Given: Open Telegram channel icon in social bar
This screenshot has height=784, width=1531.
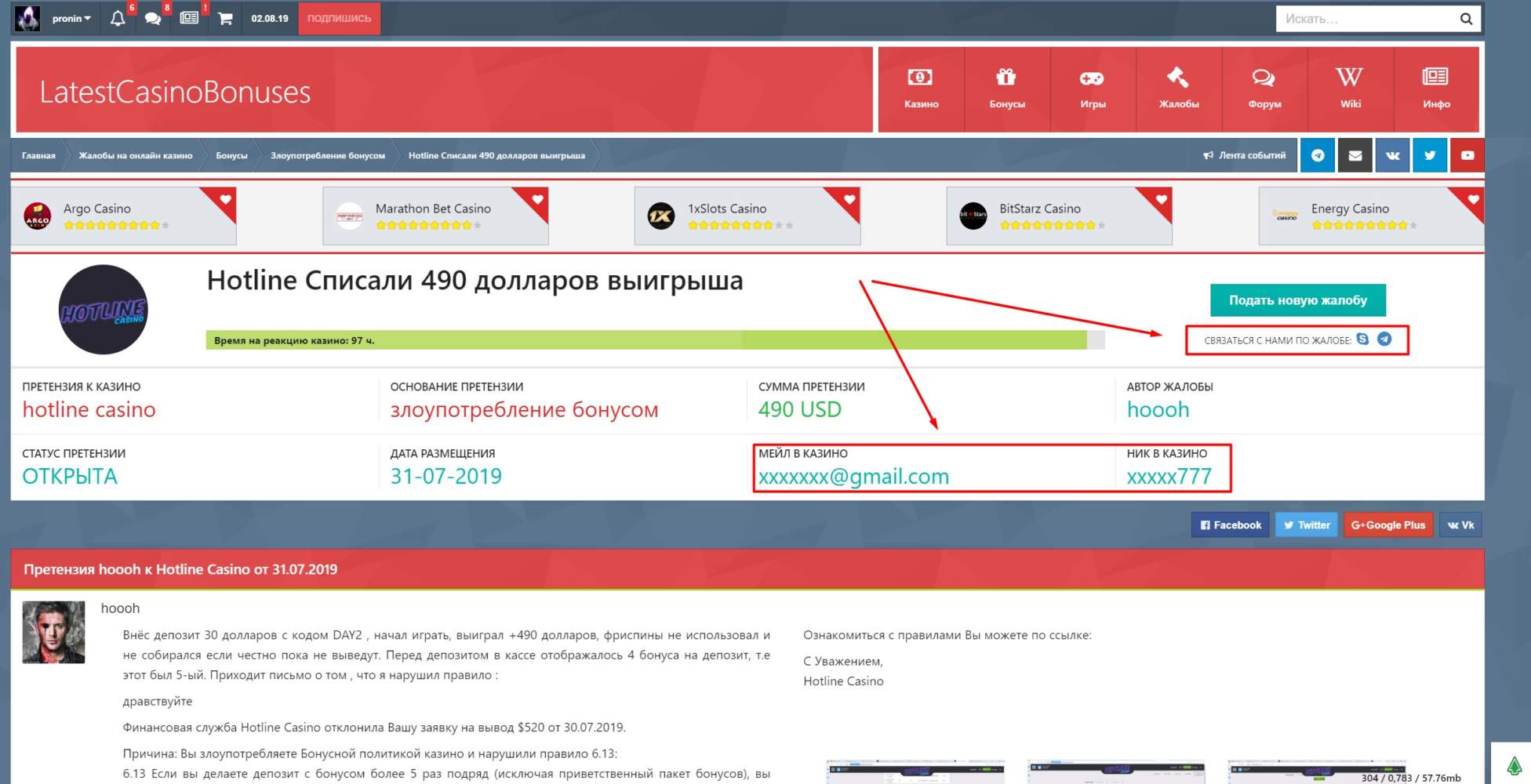Looking at the screenshot, I should point(1318,155).
